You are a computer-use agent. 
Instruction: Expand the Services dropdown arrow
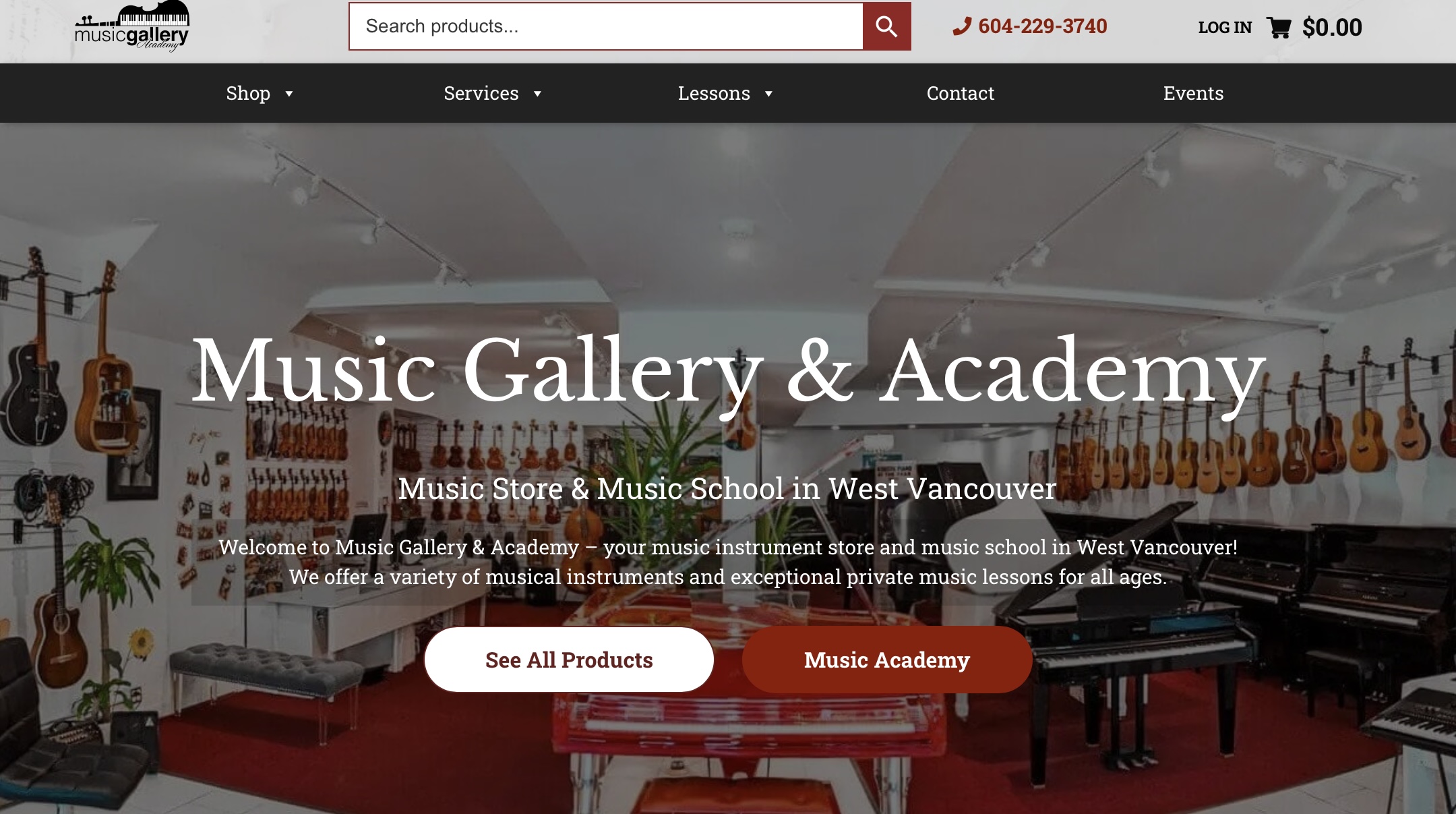[x=537, y=94]
